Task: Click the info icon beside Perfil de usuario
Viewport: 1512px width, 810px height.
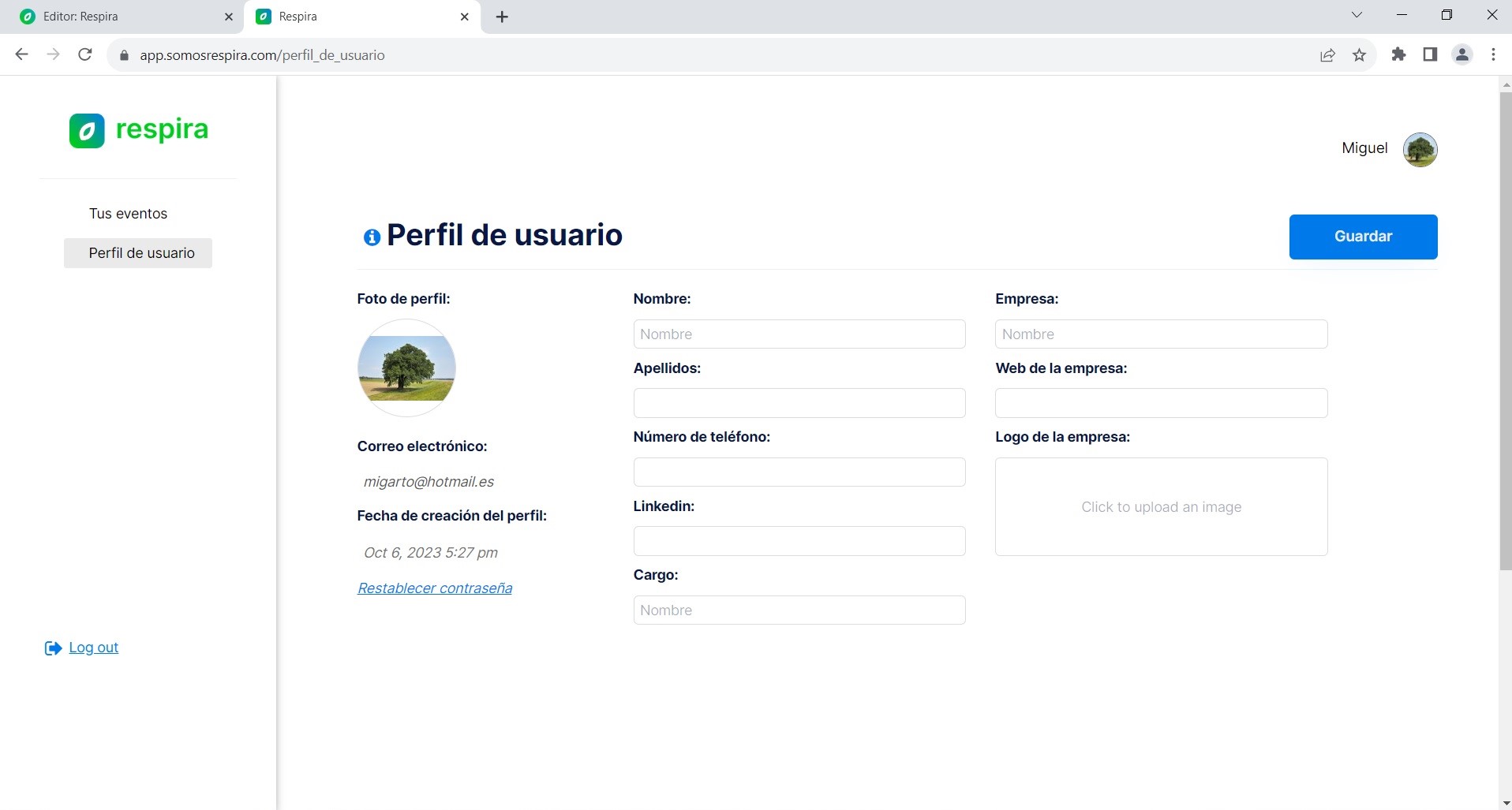Action: 372,237
